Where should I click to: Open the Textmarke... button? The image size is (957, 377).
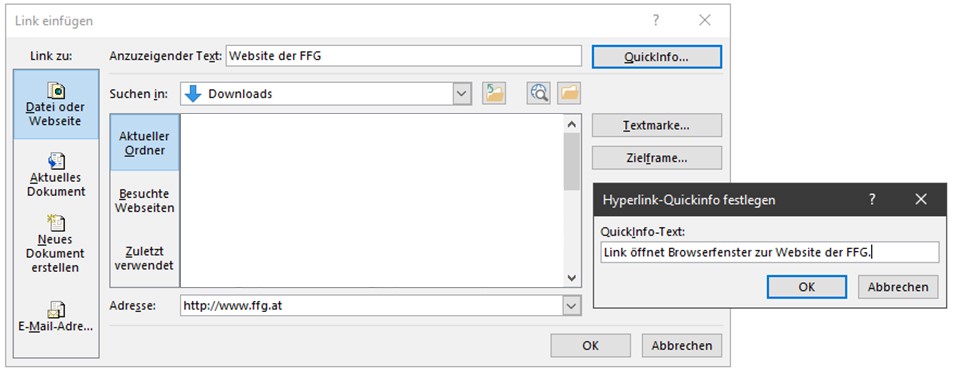pyautogui.click(x=657, y=125)
